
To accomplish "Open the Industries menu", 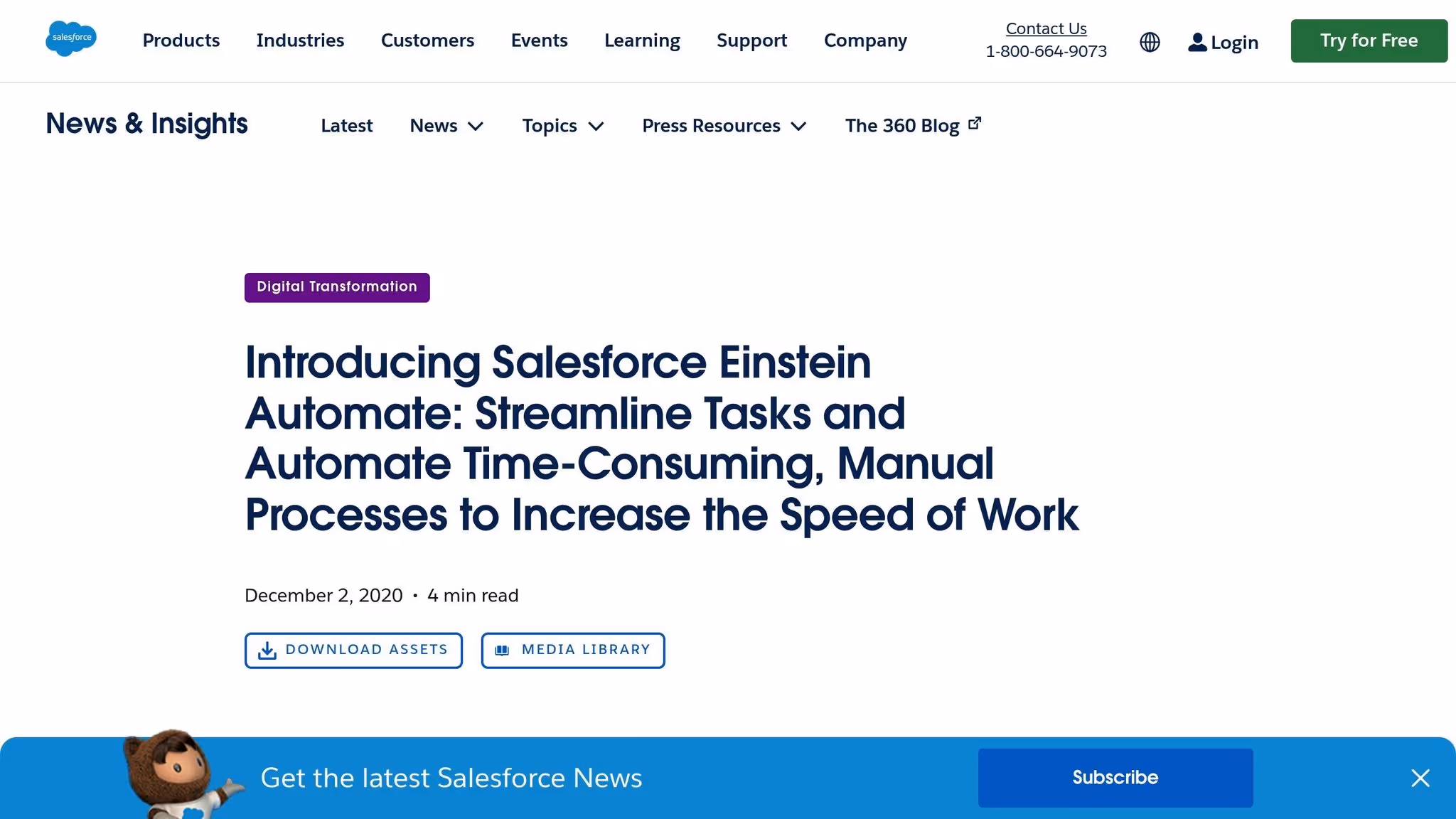I will tap(300, 41).
